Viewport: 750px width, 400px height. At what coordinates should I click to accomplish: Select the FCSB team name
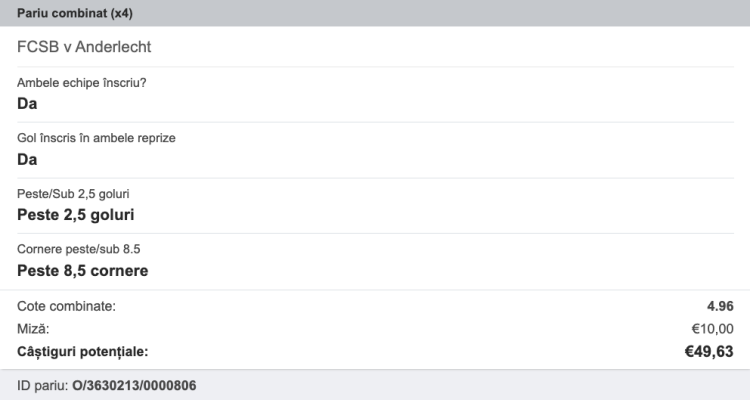pos(38,47)
